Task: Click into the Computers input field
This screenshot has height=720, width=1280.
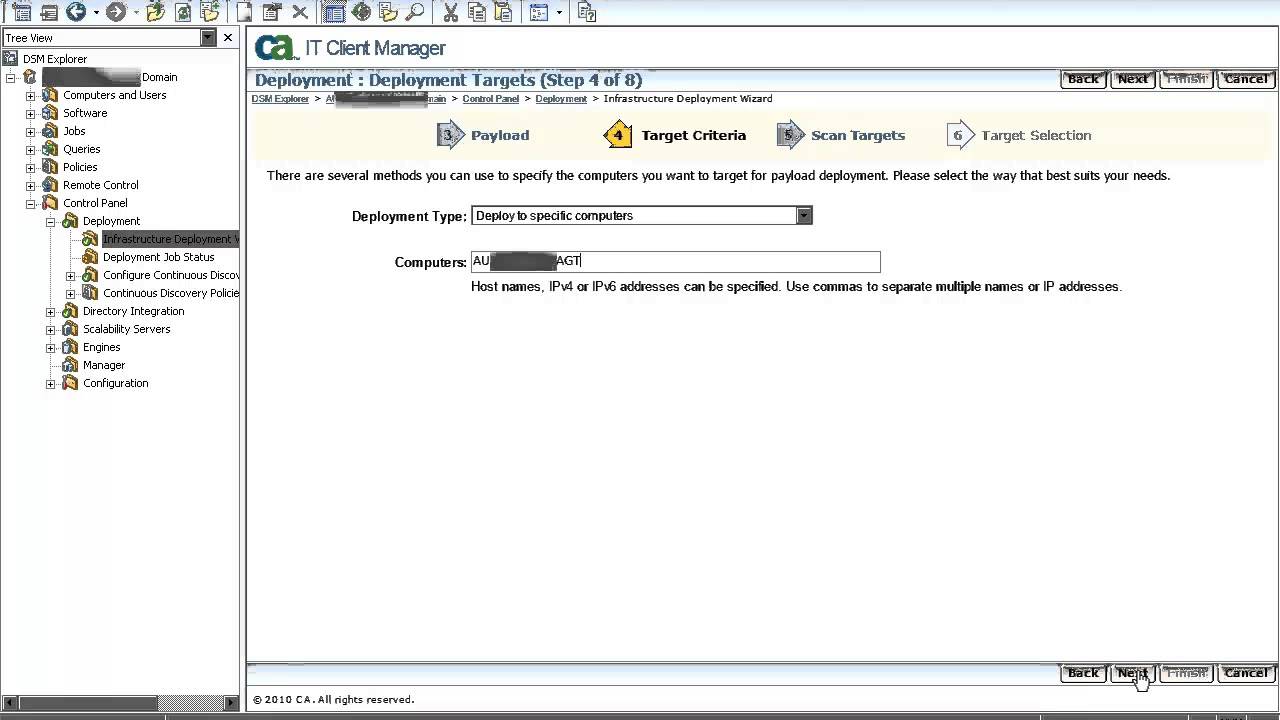Action: point(675,262)
